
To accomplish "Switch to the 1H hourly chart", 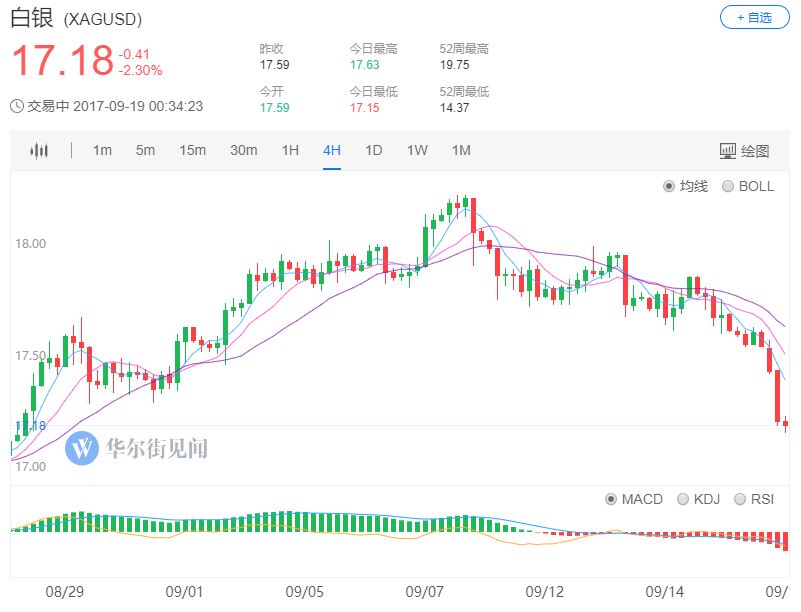I will (x=288, y=150).
